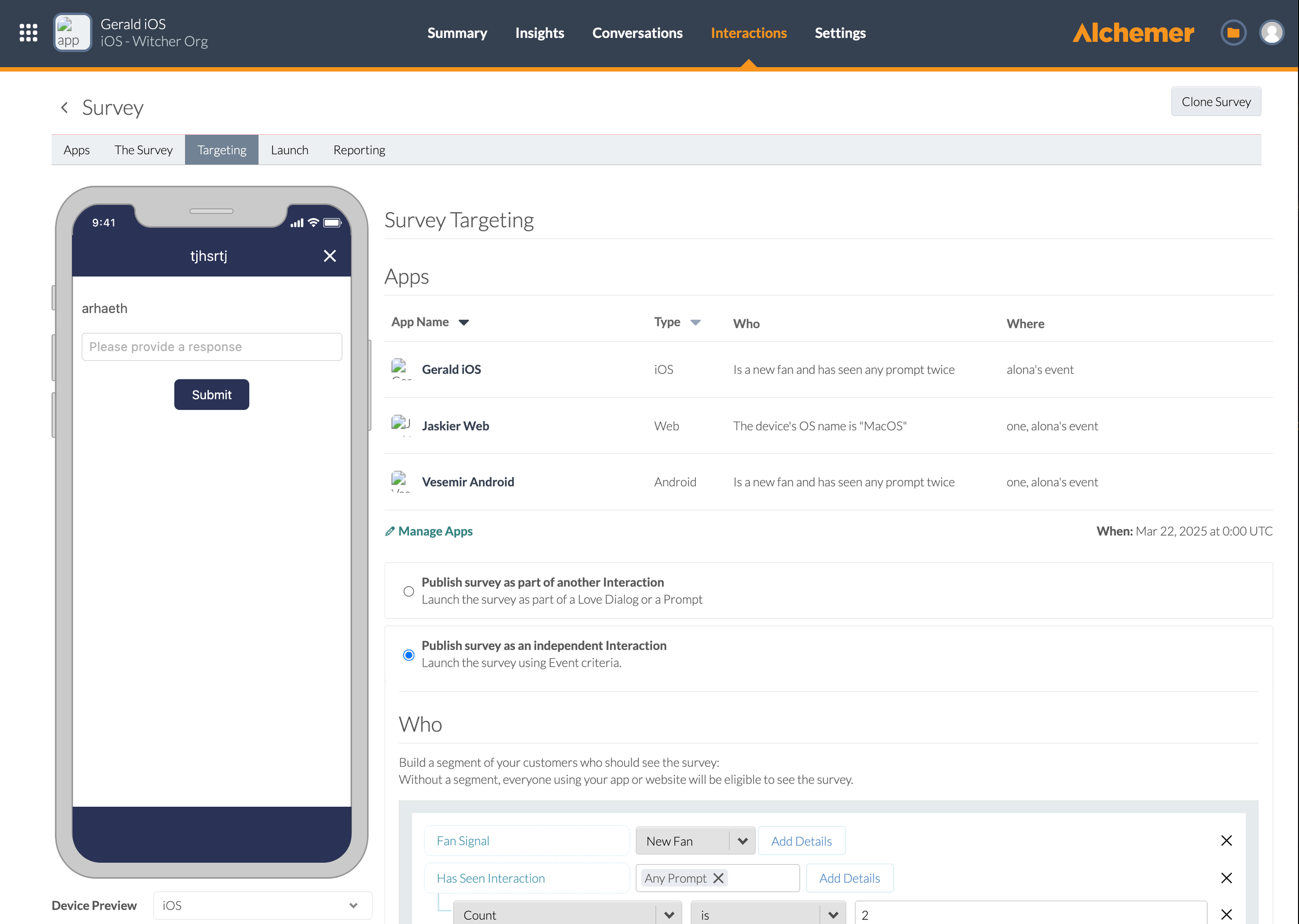Delete the Has Seen Interaction row
The height and width of the screenshot is (924, 1299).
[1226, 878]
